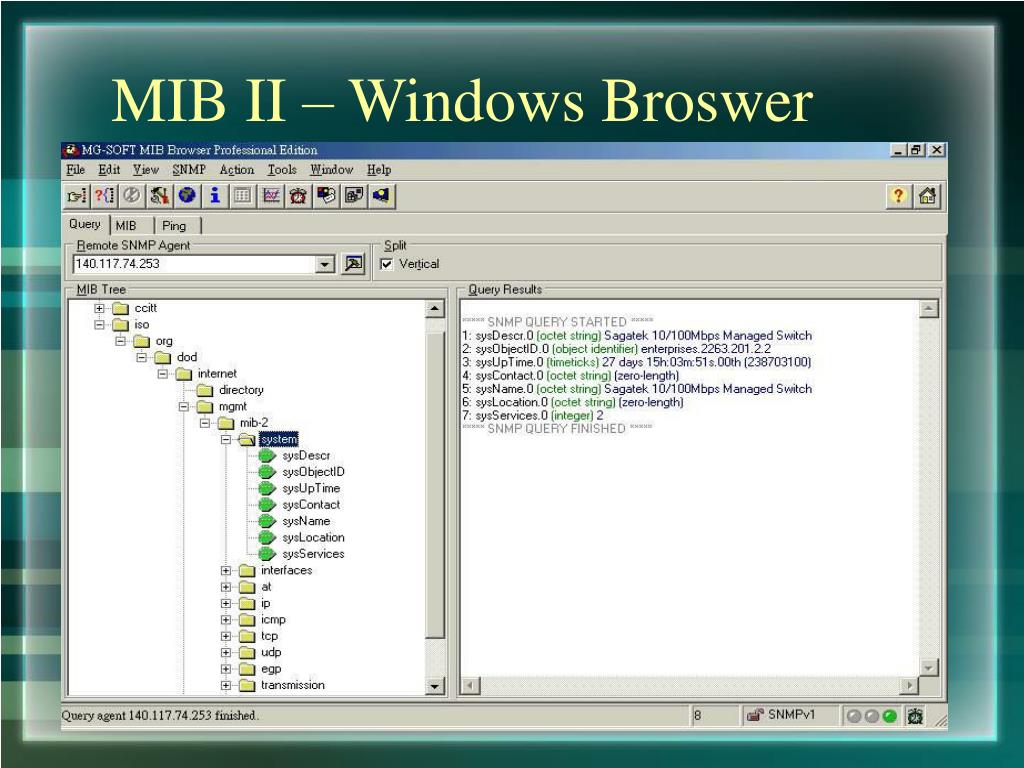Open the Help menu

(379, 170)
